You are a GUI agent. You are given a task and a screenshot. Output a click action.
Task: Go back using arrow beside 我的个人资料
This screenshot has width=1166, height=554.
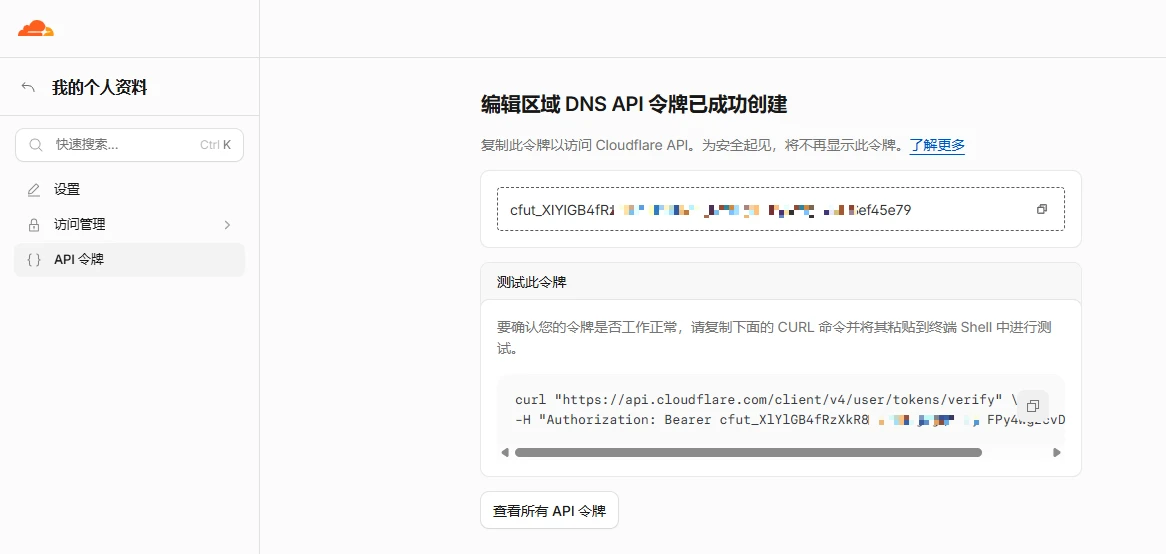(x=28, y=88)
